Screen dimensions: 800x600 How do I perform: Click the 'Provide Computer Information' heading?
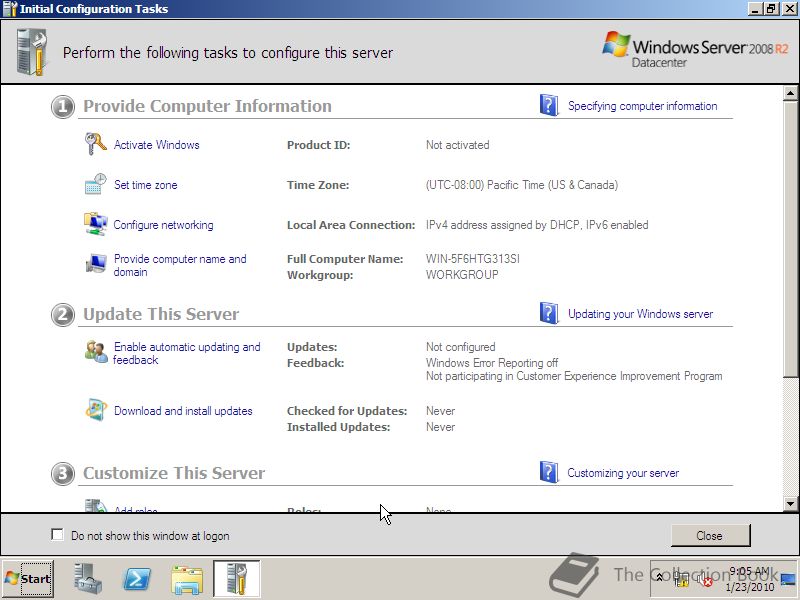tap(207, 106)
